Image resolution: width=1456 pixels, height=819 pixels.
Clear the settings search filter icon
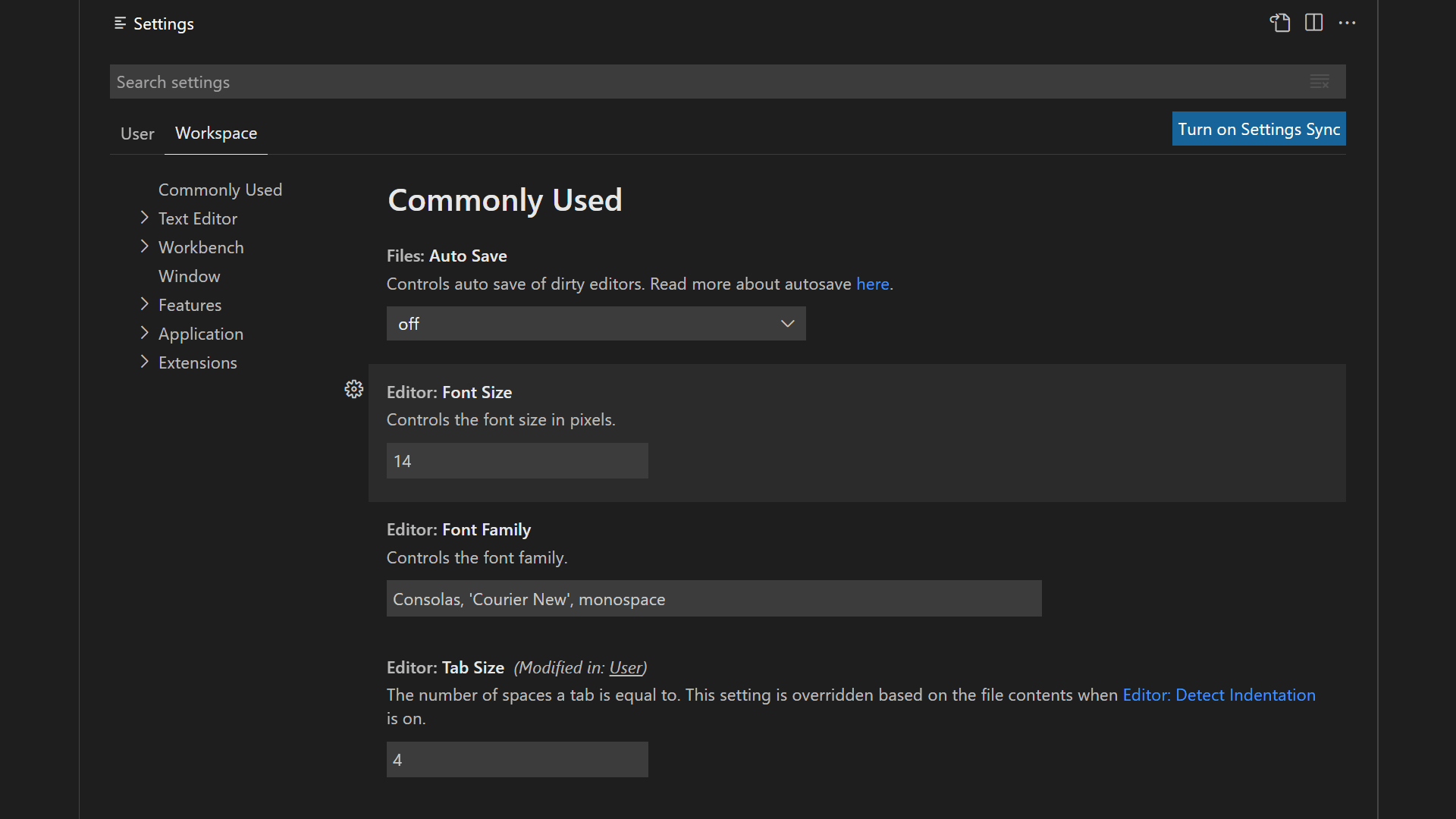[x=1320, y=81]
